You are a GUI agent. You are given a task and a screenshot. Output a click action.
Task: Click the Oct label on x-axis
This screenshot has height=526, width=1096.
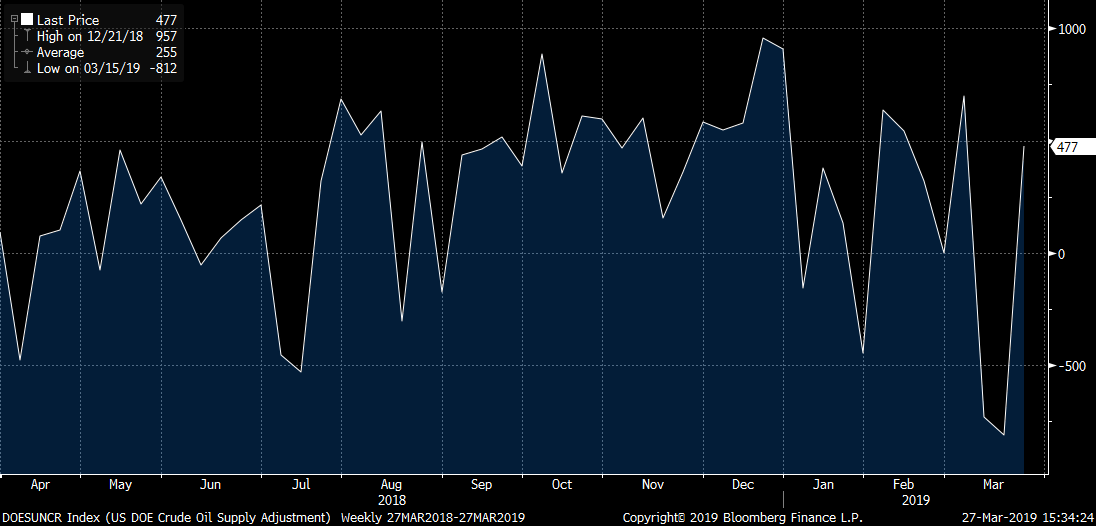point(561,485)
